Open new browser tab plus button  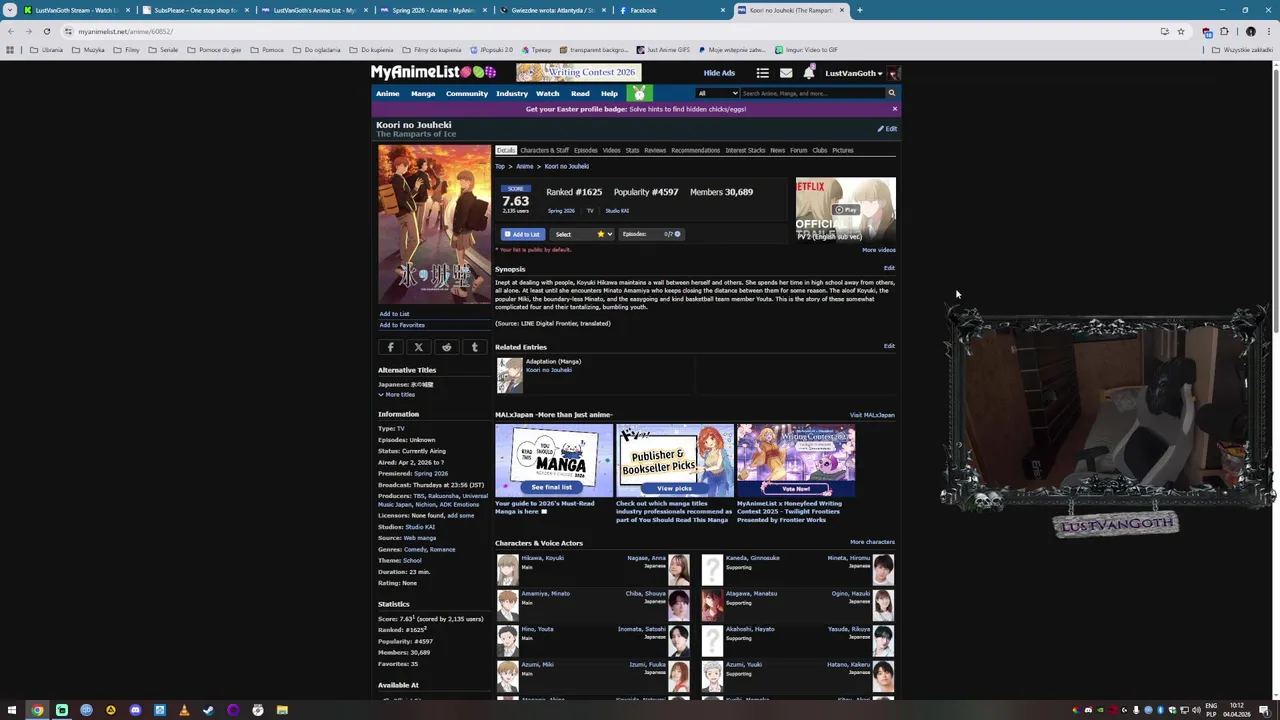click(859, 10)
